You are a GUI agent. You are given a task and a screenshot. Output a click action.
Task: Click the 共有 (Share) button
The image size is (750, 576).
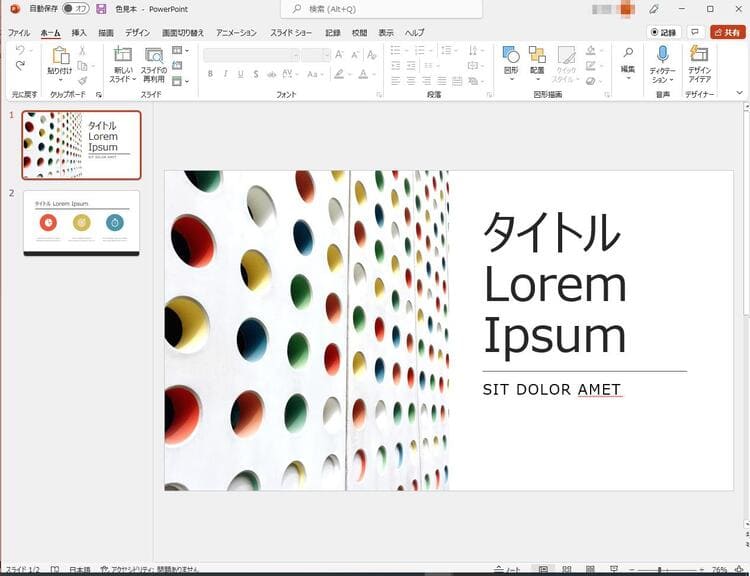[728, 32]
